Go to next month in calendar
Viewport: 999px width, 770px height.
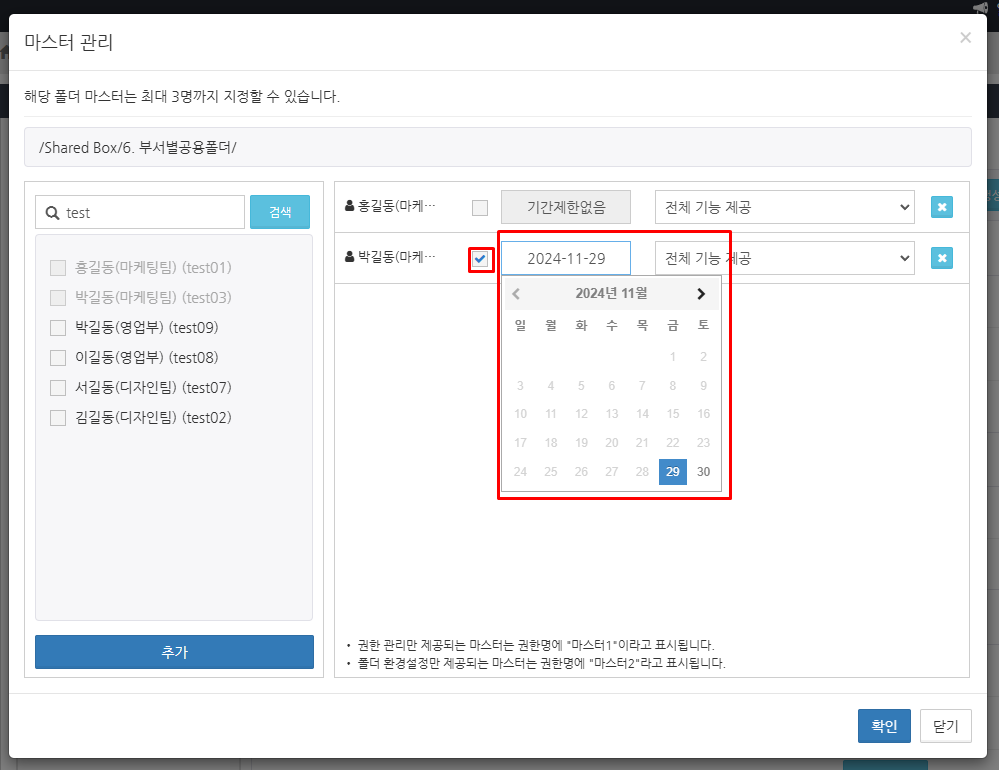tap(701, 294)
